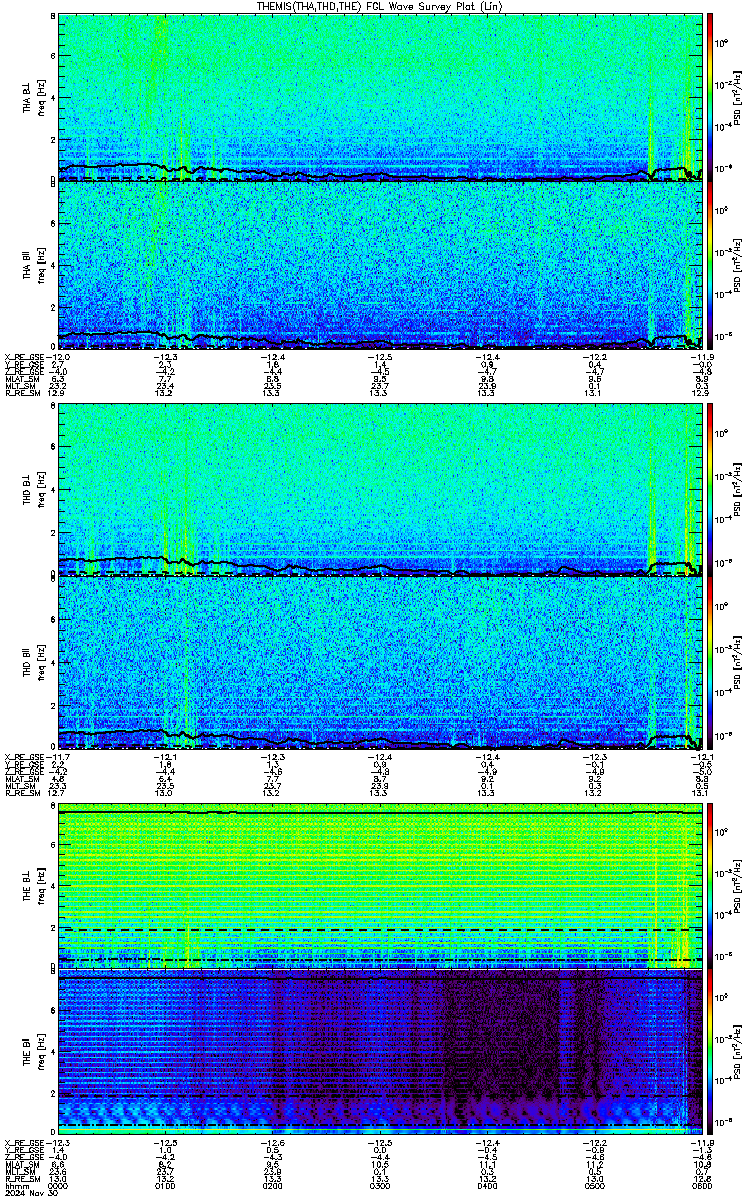Click the color bar beside THA B⊥ spectrogram
This screenshot has height=1200, width=750.
(x=710, y=97)
